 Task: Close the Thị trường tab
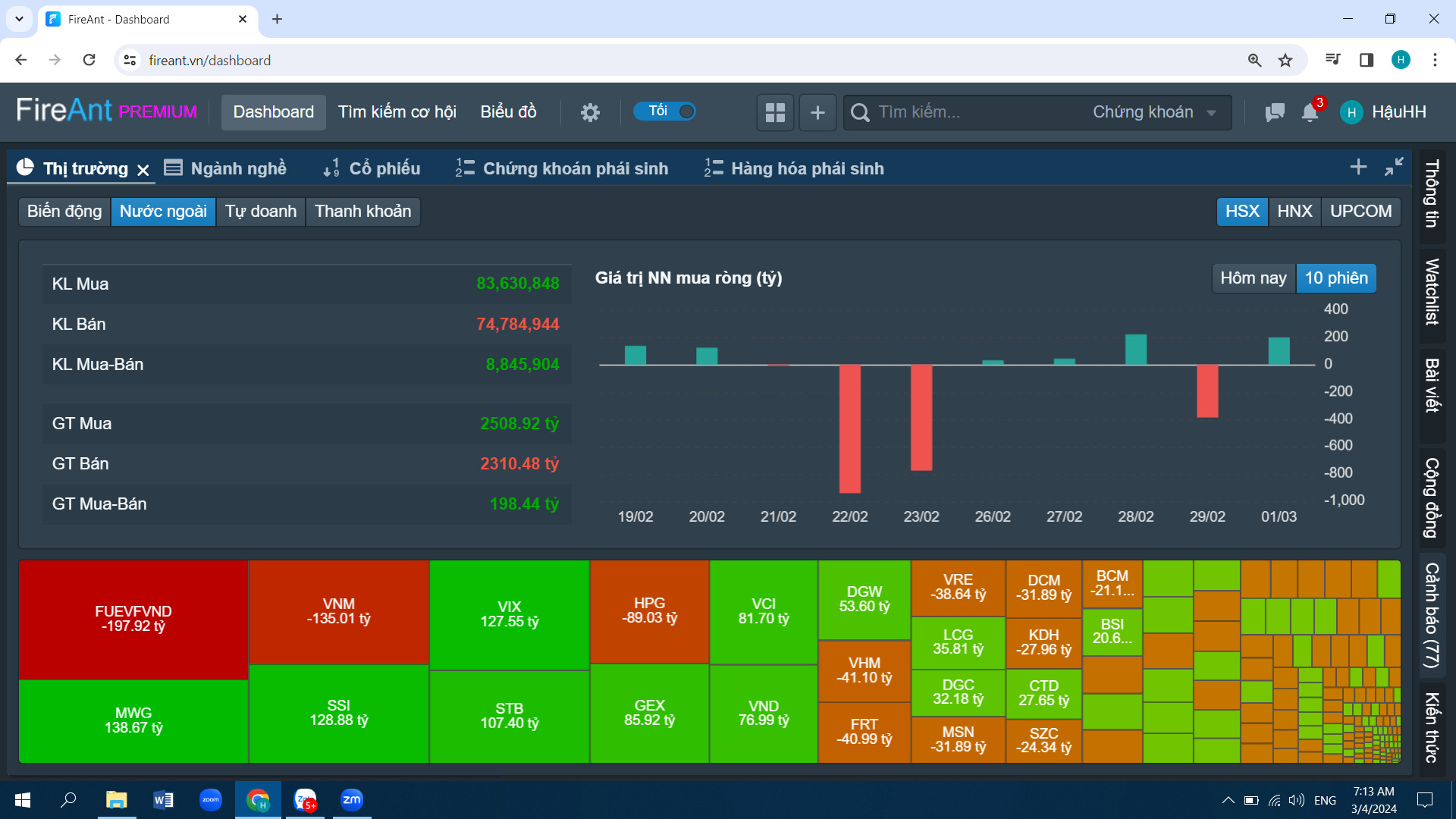pyautogui.click(x=143, y=170)
